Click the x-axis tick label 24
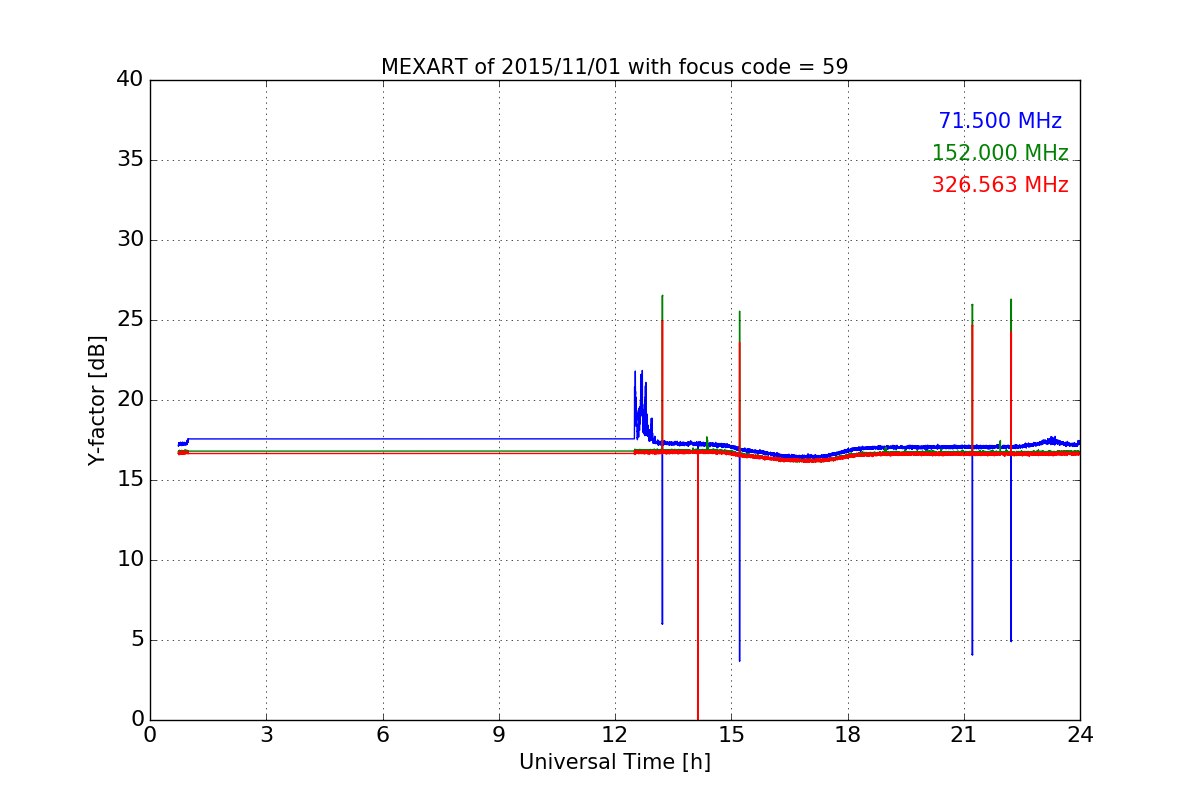The image size is (1200, 800). pos(1080,735)
